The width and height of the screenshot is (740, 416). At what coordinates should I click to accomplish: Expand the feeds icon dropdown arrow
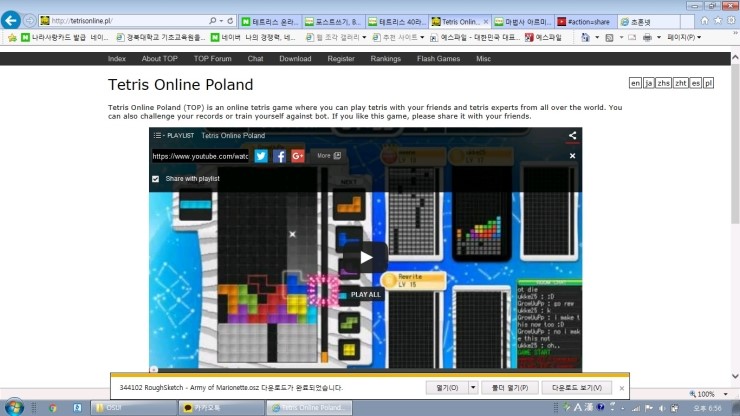point(621,37)
